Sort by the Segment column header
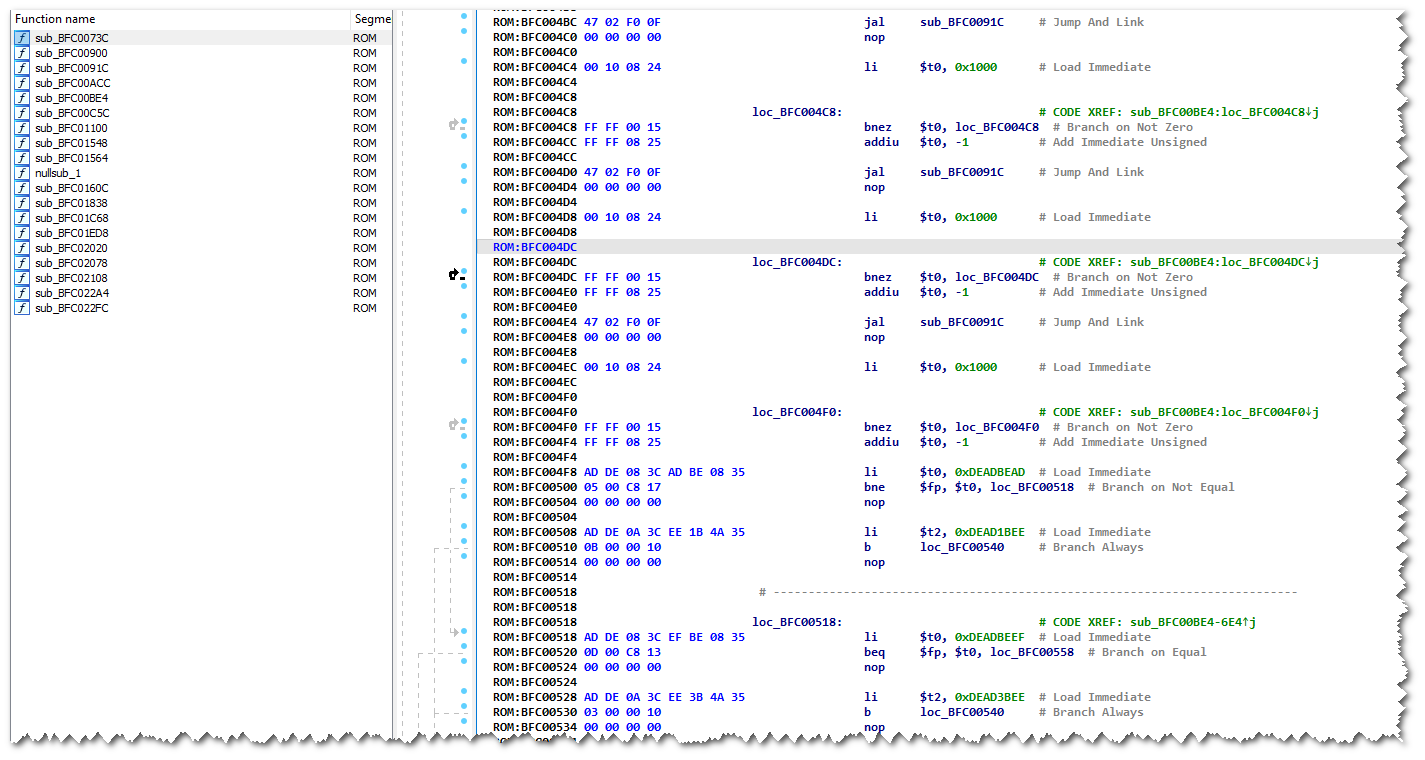Viewport: 1425px width, 760px height. [x=371, y=19]
